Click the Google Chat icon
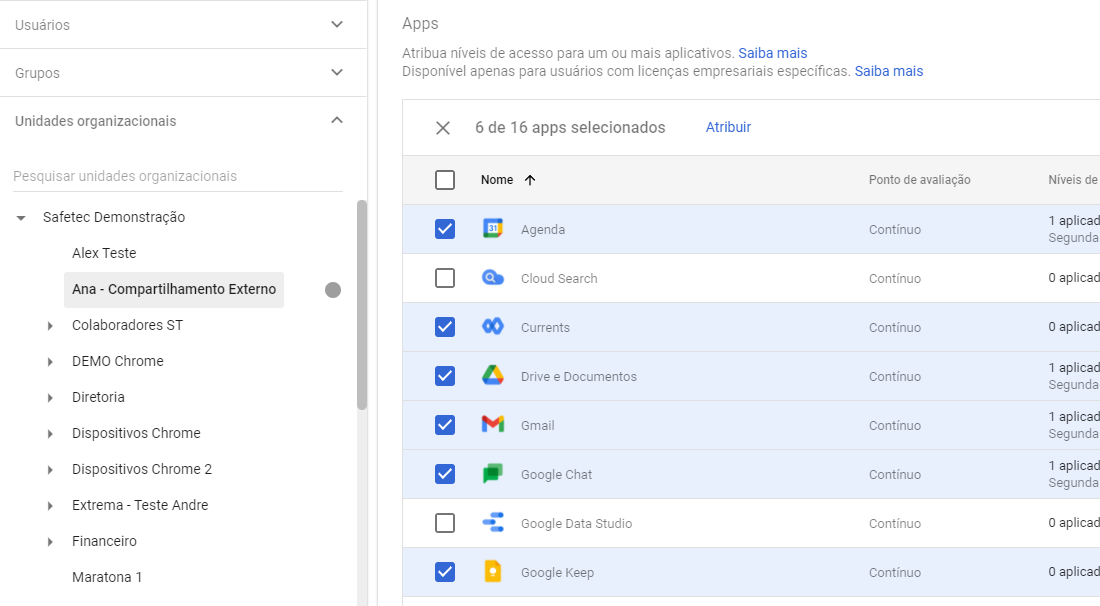This screenshot has width=1100, height=606. coord(493,474)
